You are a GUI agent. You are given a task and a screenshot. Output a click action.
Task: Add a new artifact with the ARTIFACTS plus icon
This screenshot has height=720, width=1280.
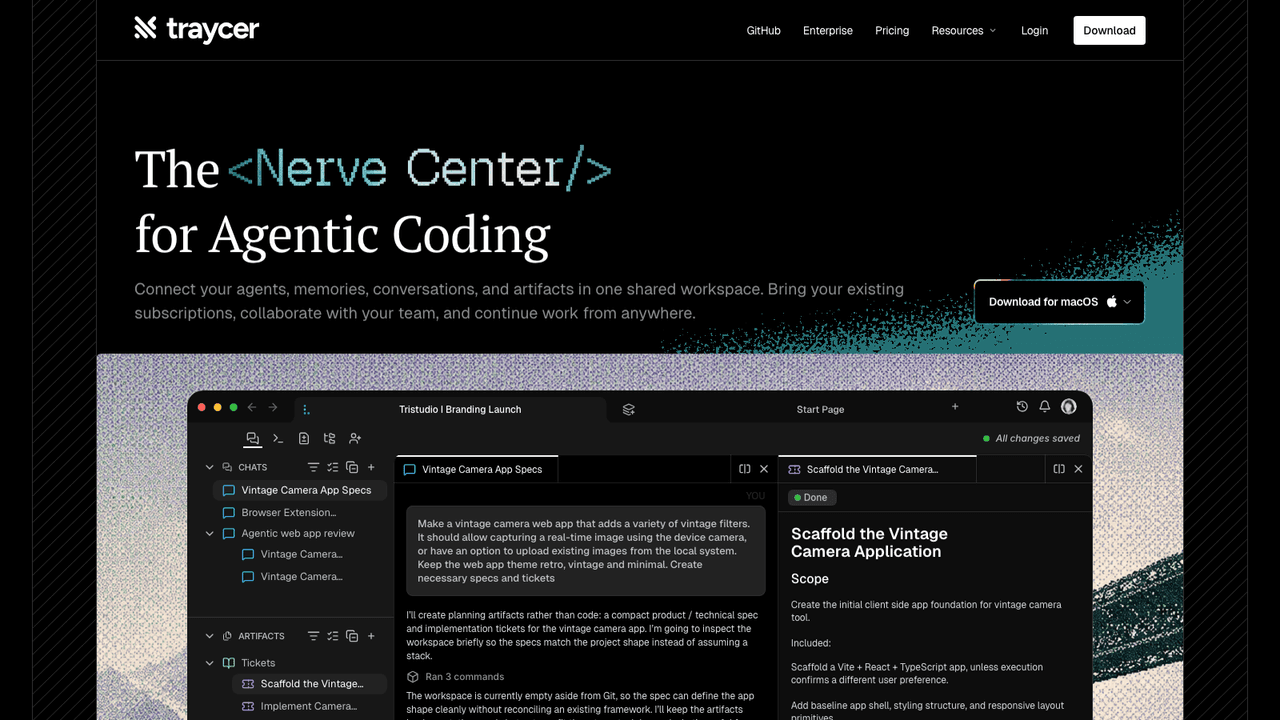point(371,636)
